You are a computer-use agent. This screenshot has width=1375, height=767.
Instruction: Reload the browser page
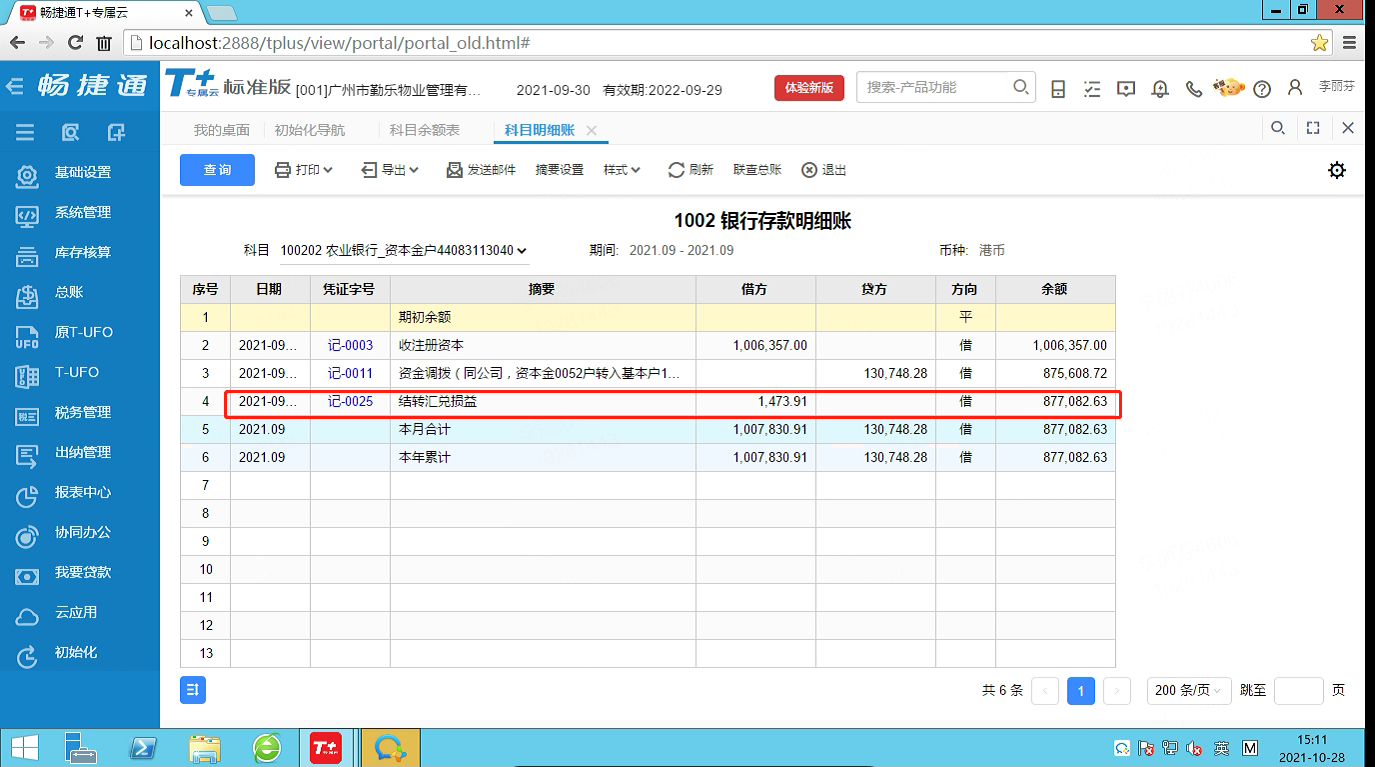tap(75, 43)
